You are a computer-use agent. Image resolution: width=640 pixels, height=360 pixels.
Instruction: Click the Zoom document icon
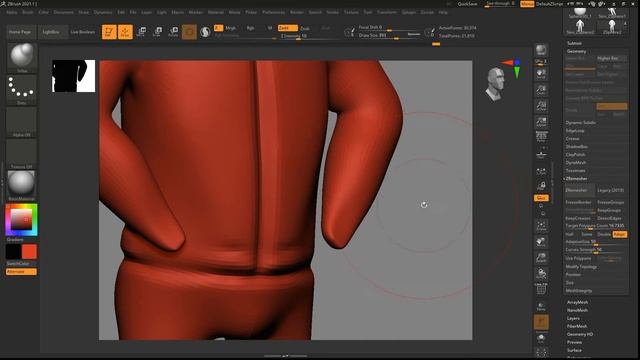click(x=541, y=90)
